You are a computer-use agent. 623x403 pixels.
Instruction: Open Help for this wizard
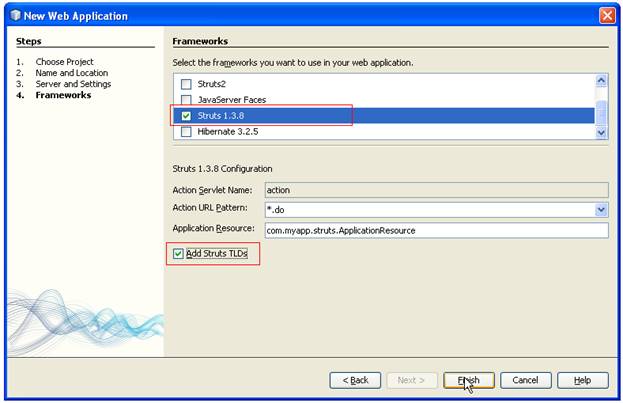pyautogui.click(x=582, y=380)
